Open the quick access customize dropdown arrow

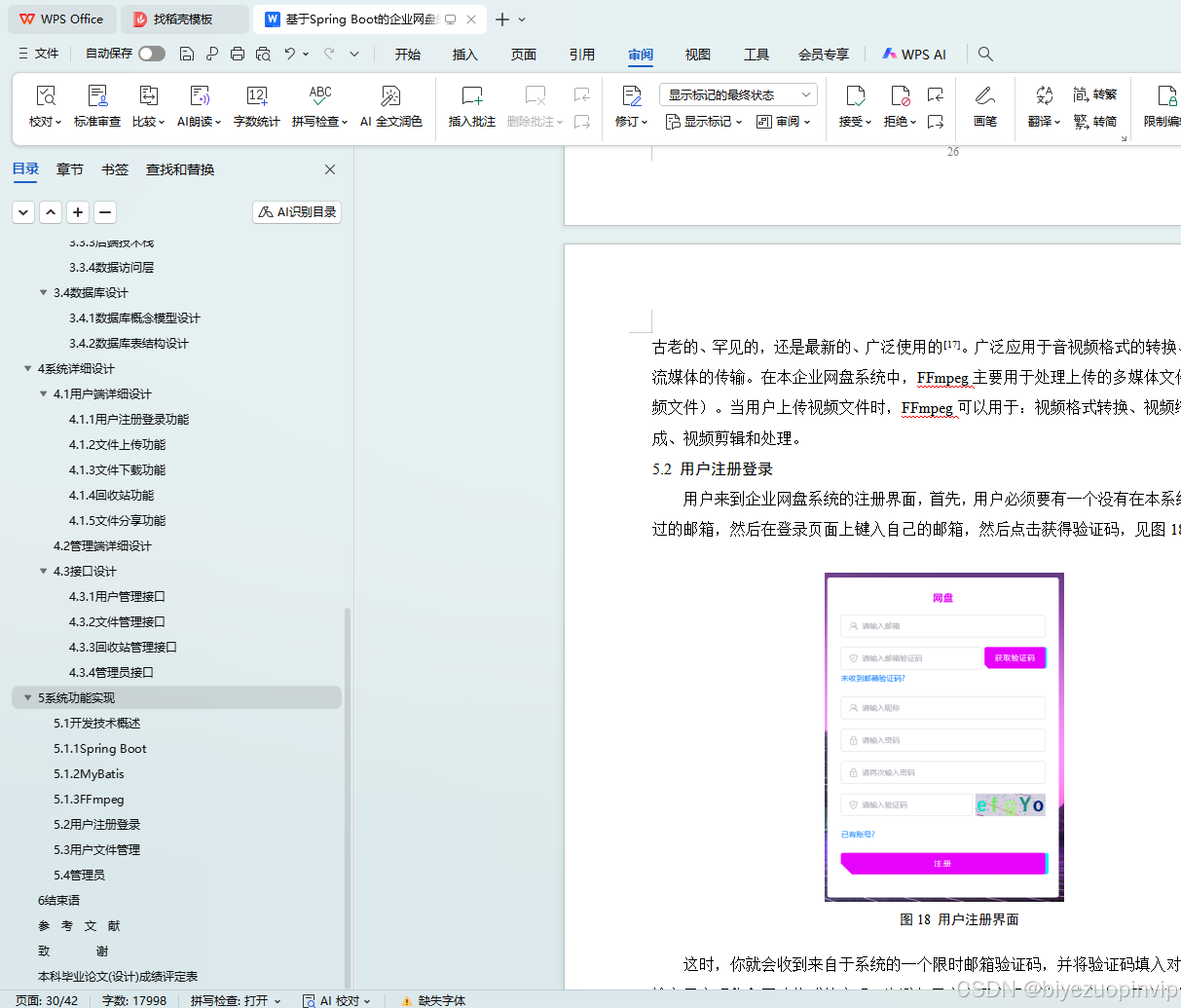(354, 54)
